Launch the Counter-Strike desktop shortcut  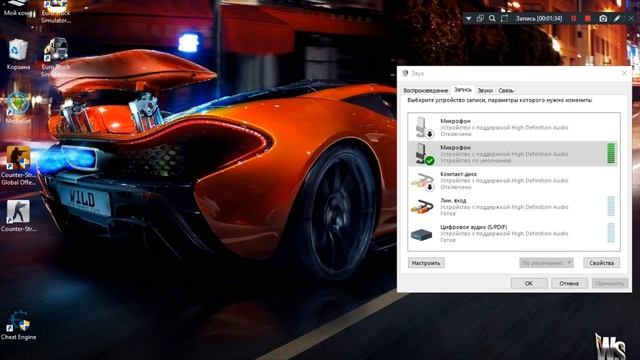click(x=18, y=216)
